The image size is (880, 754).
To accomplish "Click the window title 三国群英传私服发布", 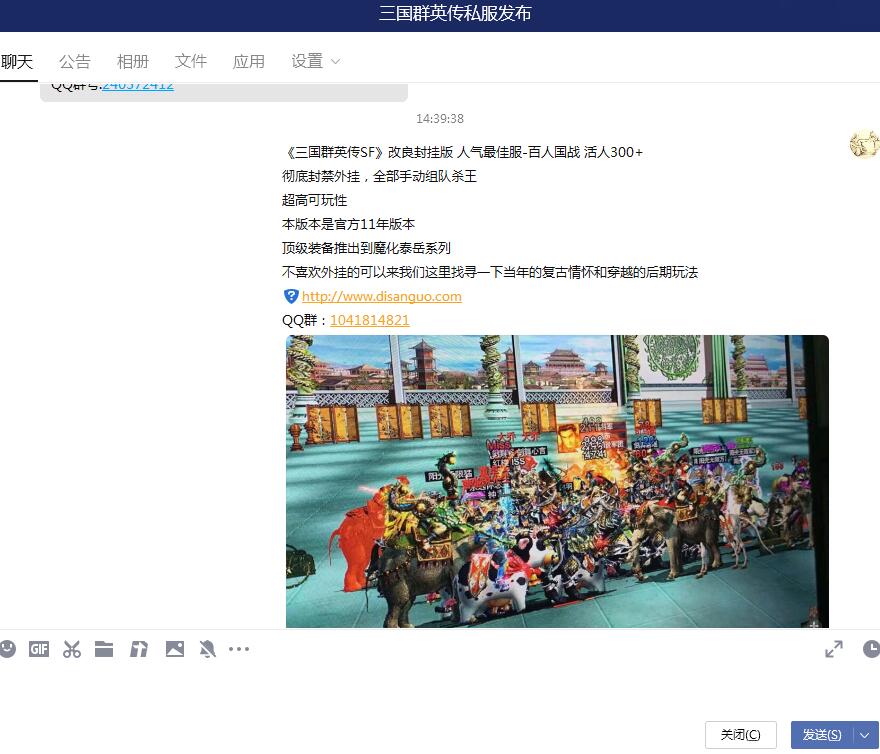I will 455,13.
